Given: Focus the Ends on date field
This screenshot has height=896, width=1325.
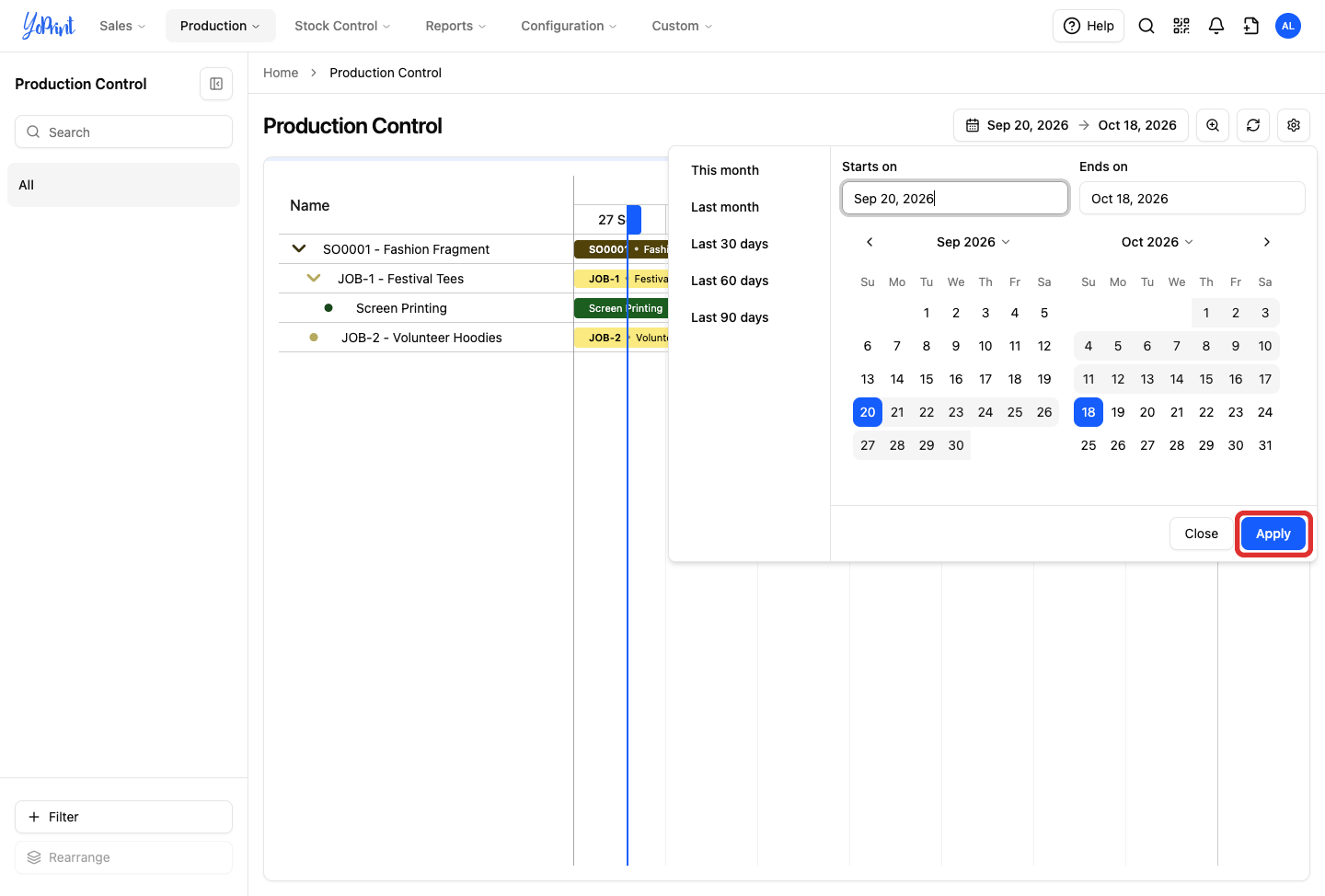Looking at the screenshot, I should click(1192, 198).
